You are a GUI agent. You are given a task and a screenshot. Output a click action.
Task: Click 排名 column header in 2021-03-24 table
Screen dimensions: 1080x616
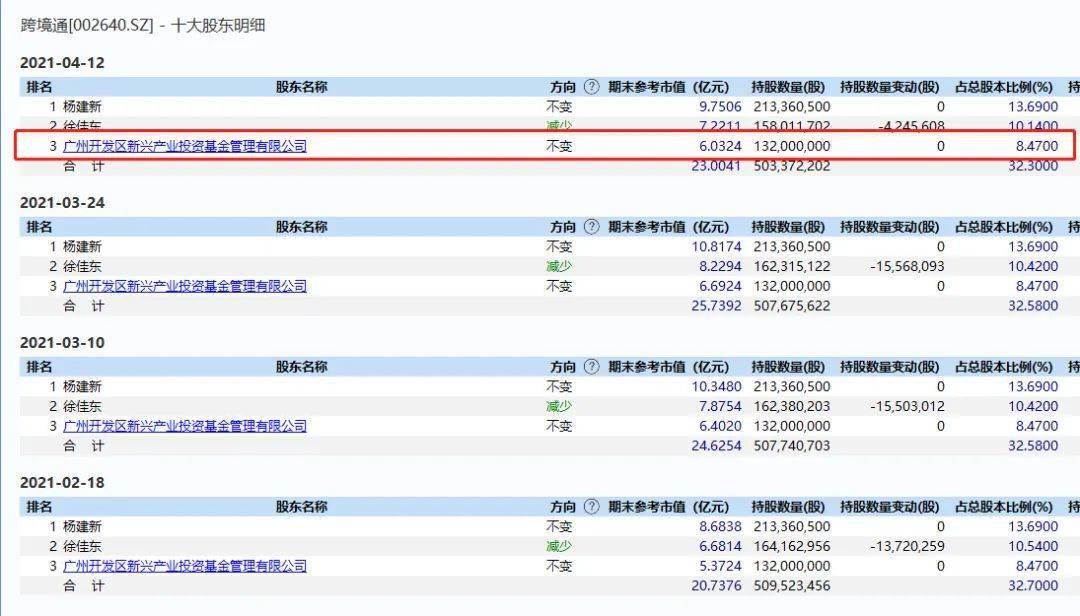coord(39,227)
